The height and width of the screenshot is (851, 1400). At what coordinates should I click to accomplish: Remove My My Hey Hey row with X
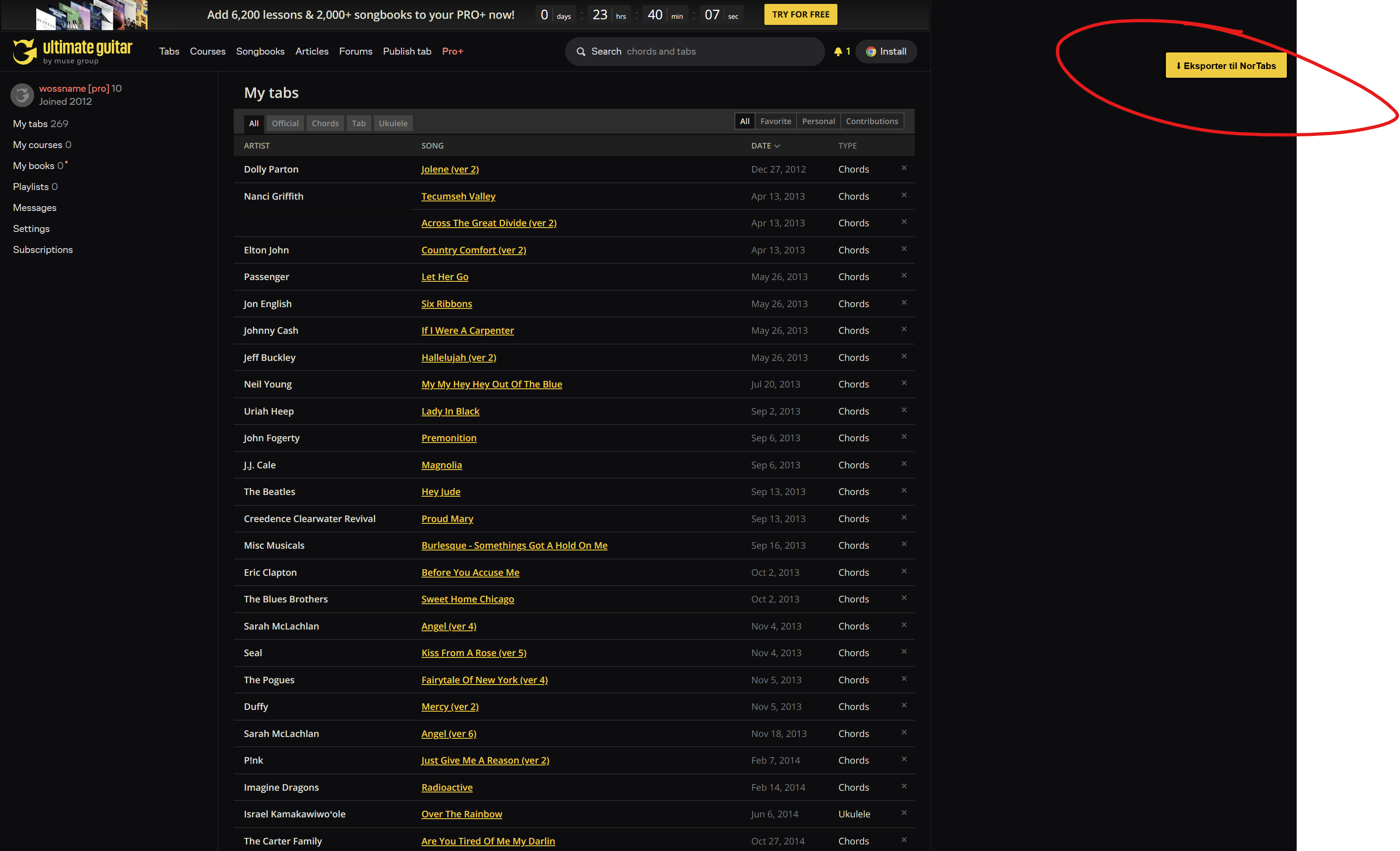[x=904, y=383]
